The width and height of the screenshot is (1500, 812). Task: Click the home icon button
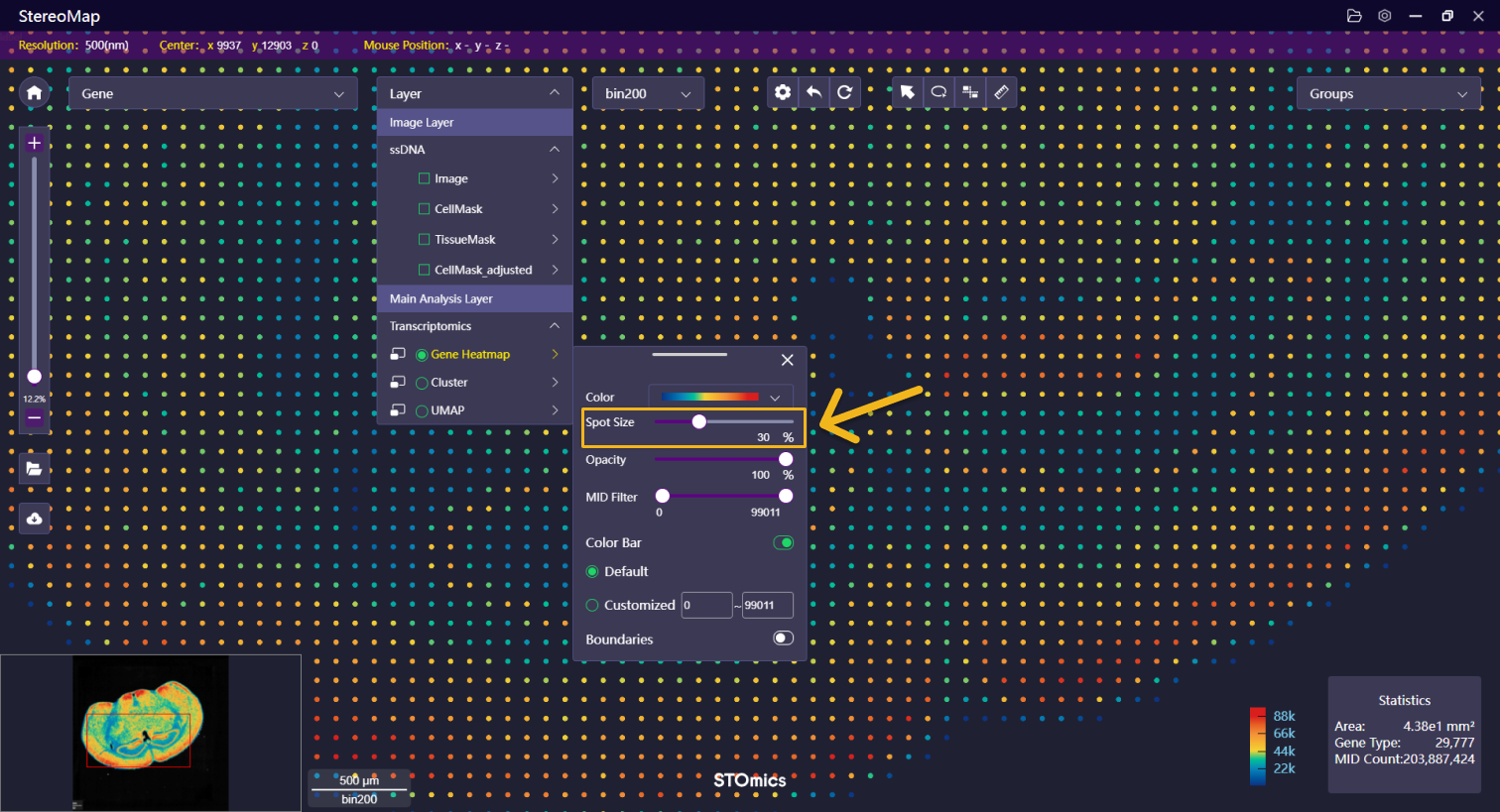[x=35, y=93]
